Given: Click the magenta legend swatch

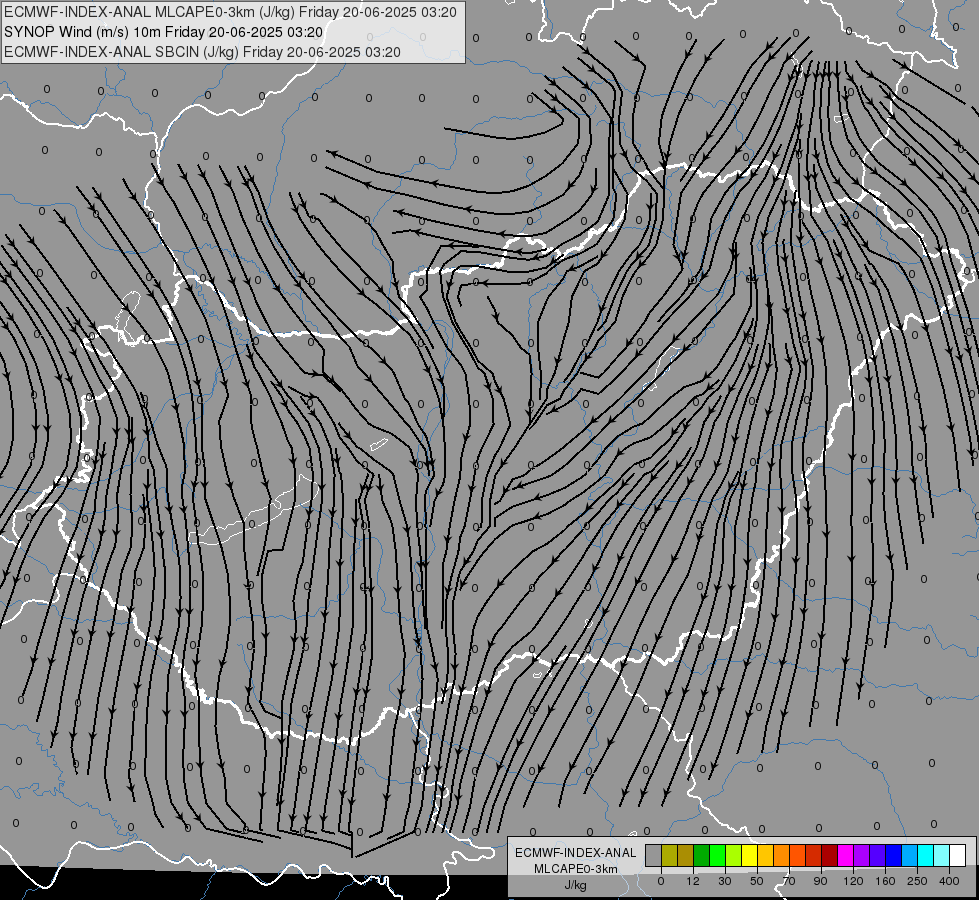Looking at the screenshot, I should [846, 855].
